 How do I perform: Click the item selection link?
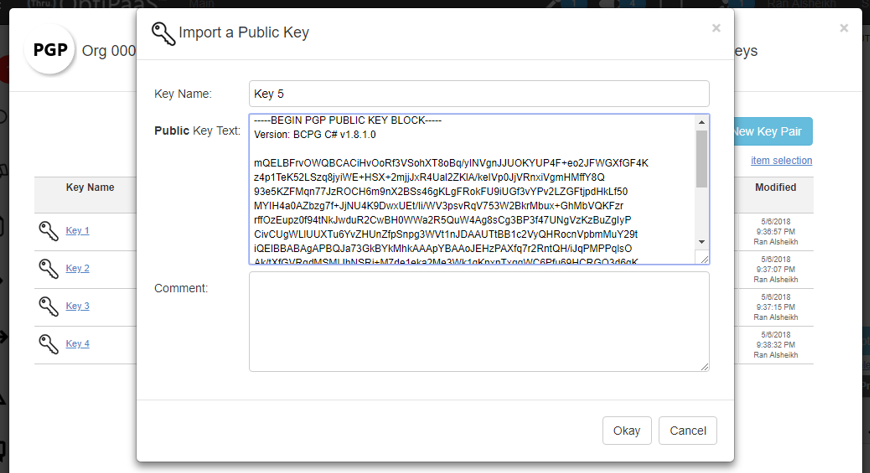[781, 161]
